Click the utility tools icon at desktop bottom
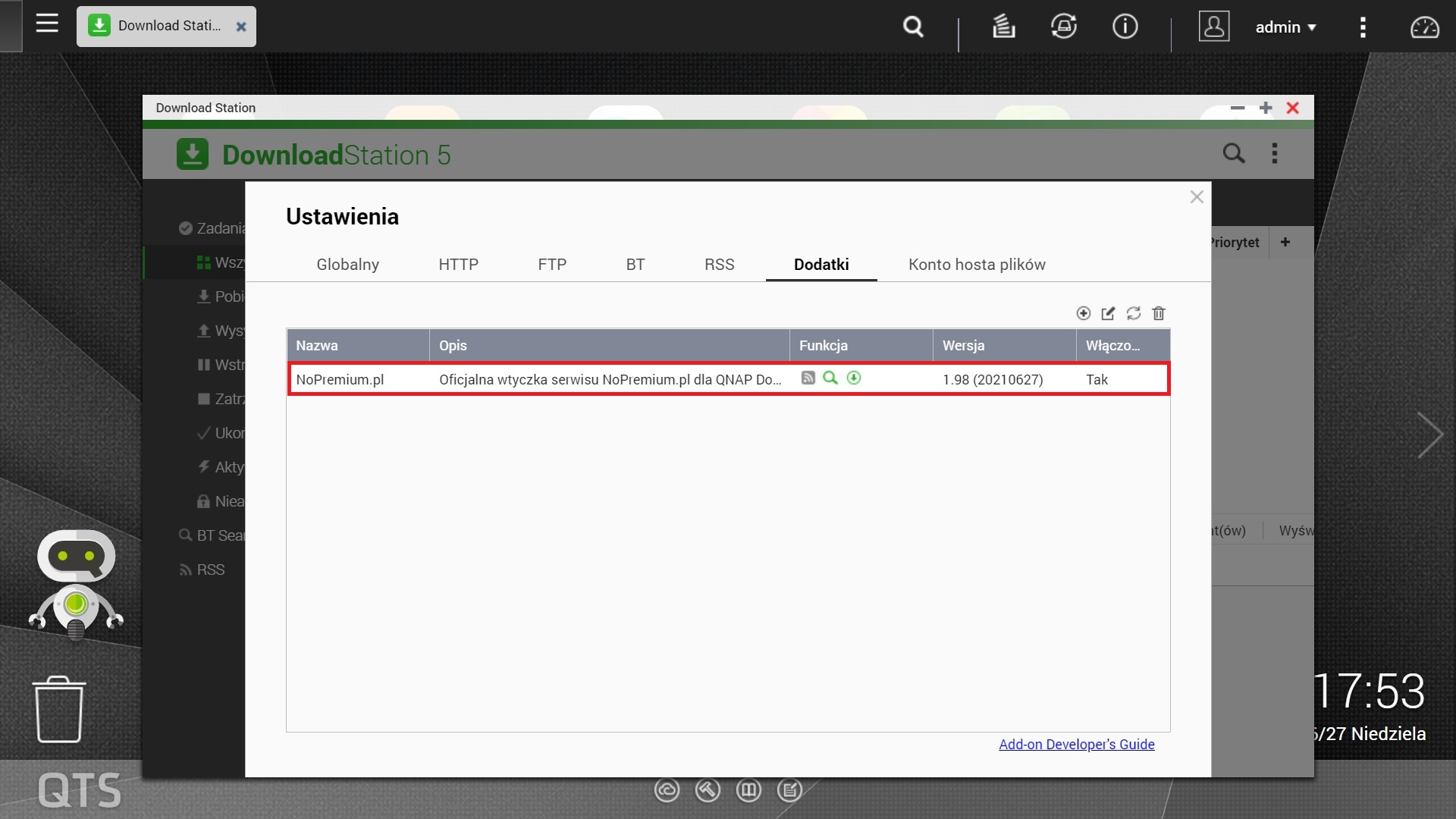This screenshot has height=819, width=1456. click(x=708, y=791)
